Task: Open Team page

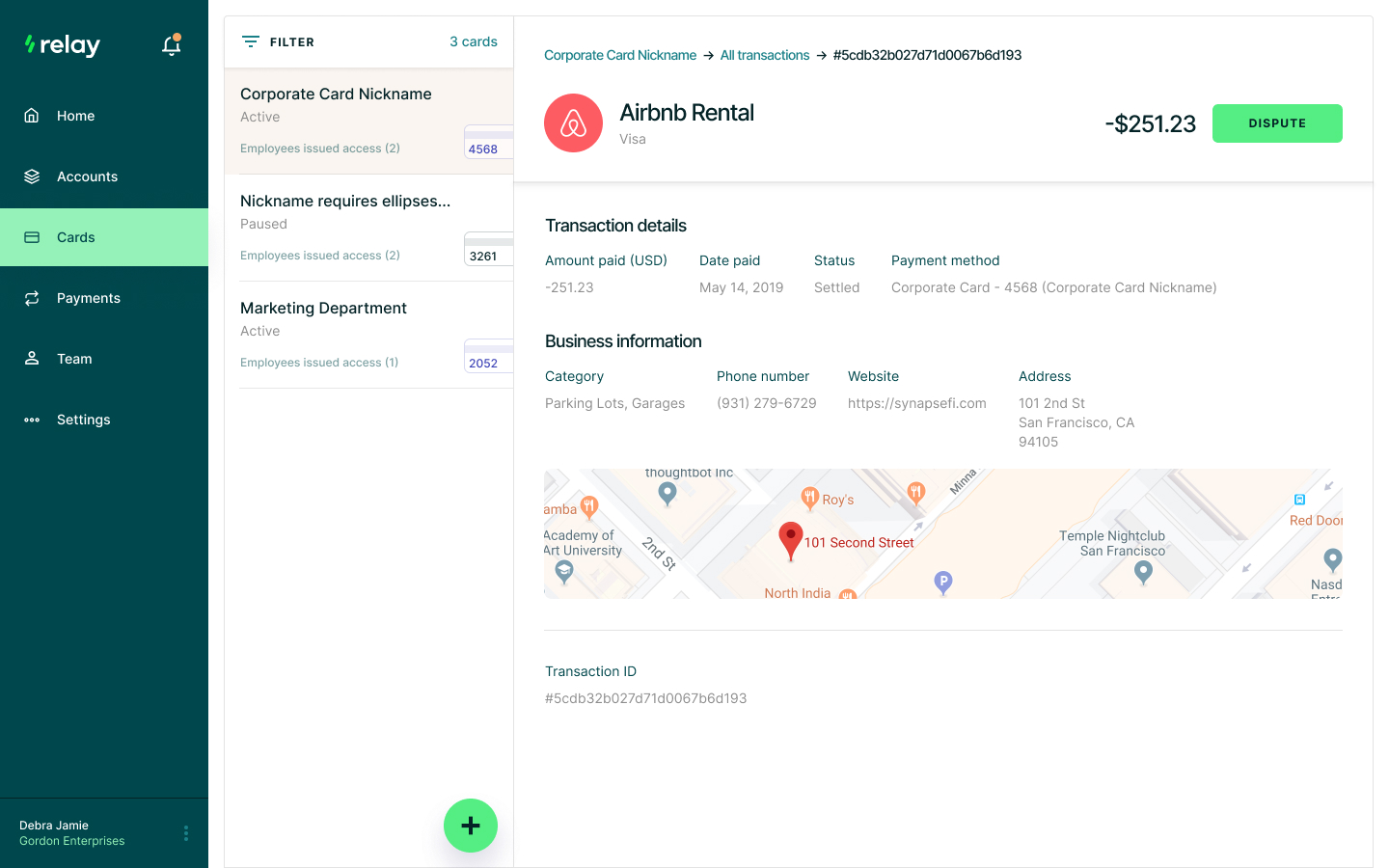Action: coord(104,359)
